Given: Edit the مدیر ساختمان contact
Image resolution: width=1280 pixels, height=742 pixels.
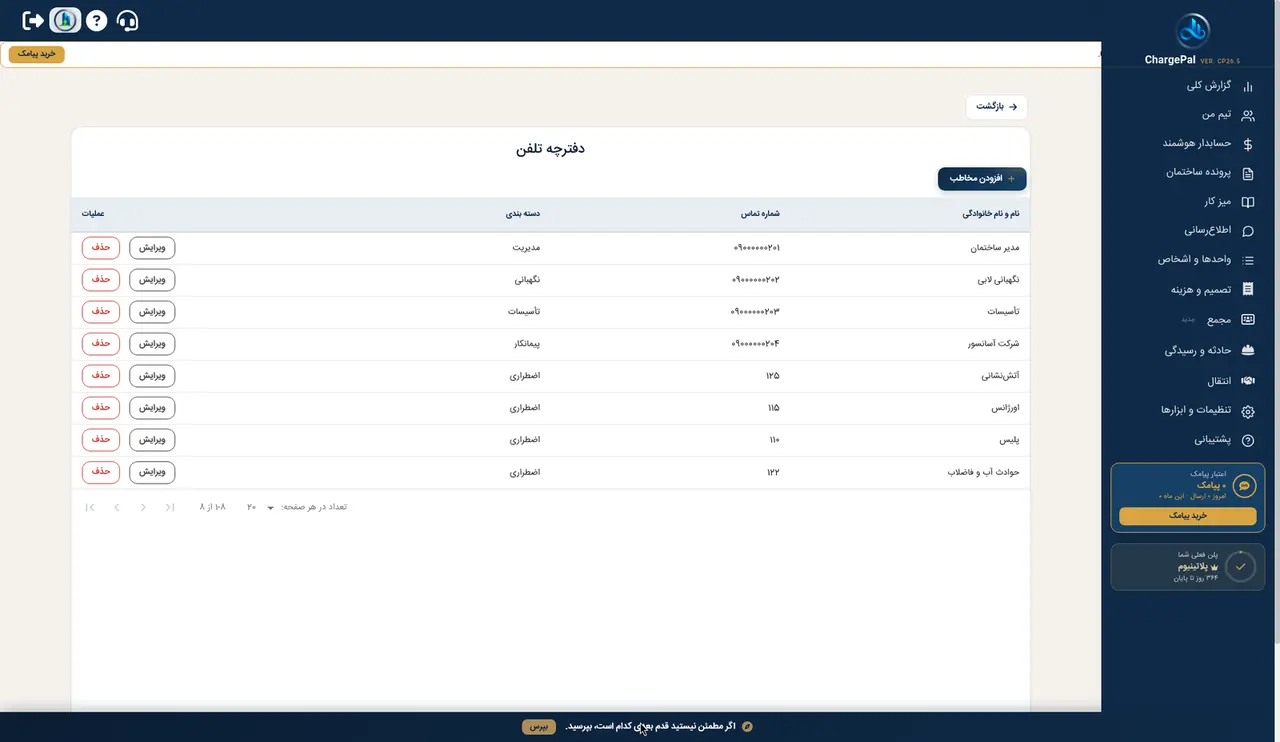Looking at the screenshot, I should (x=152, y=248).
